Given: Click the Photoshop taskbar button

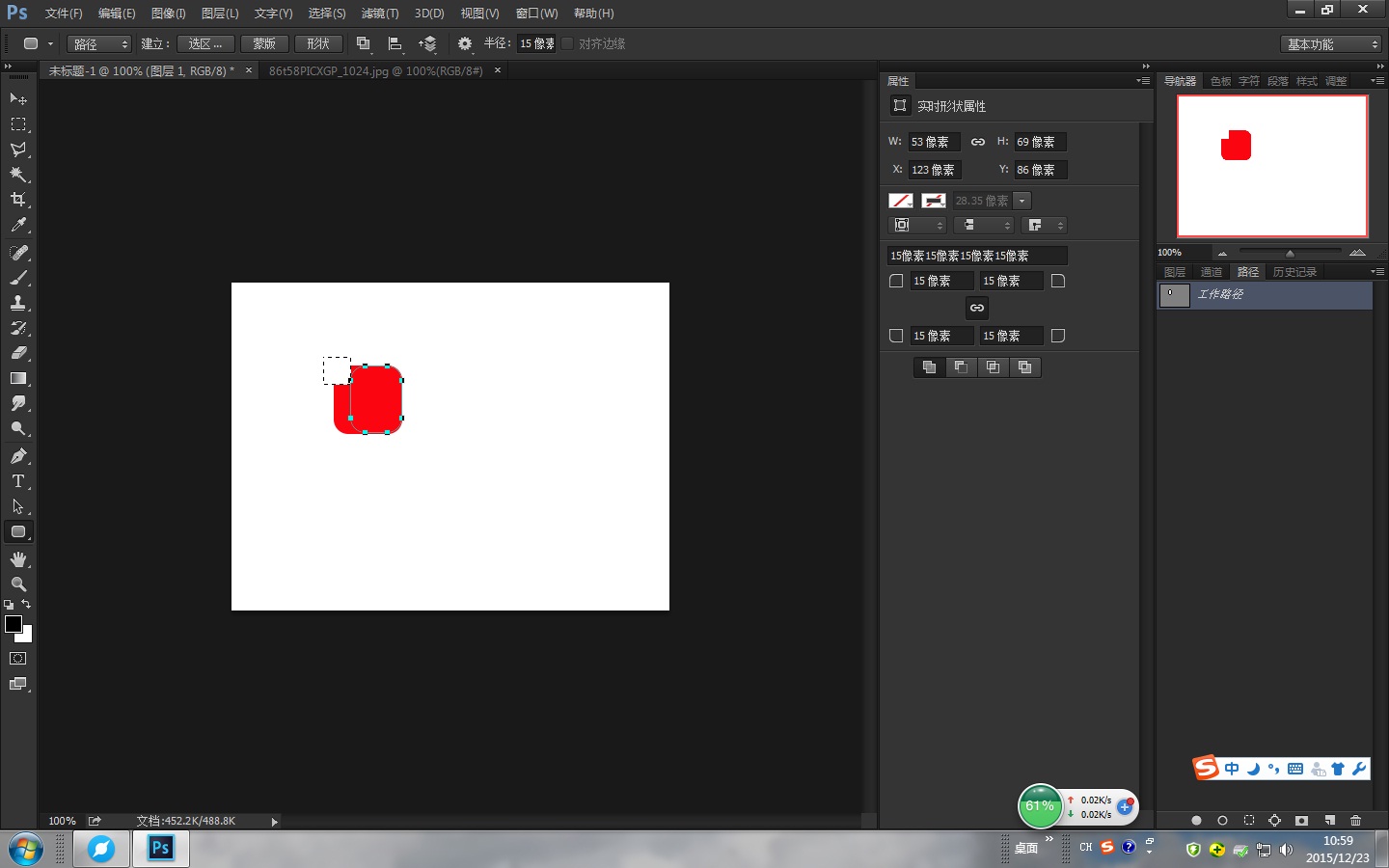Looking at the screenshot, I should pyautogui.click(x=160, y=849).
